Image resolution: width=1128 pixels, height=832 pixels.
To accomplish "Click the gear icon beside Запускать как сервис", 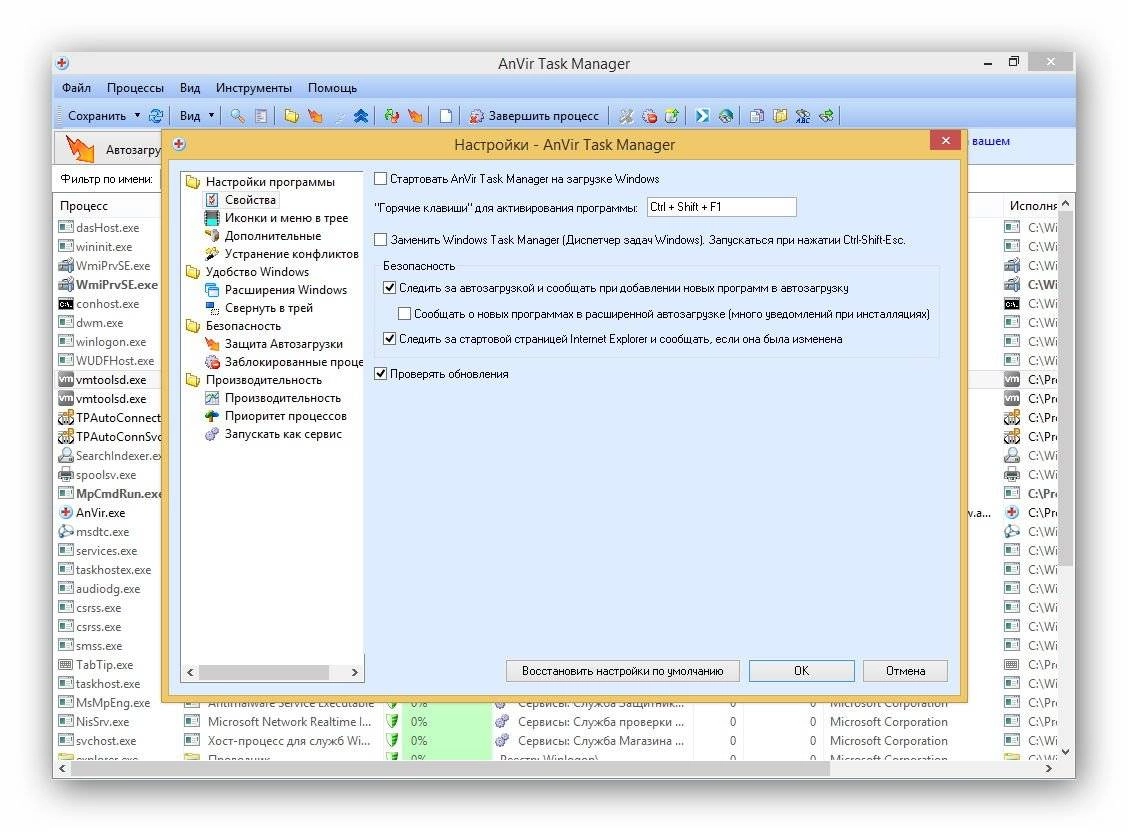I will tap(212, 434).
